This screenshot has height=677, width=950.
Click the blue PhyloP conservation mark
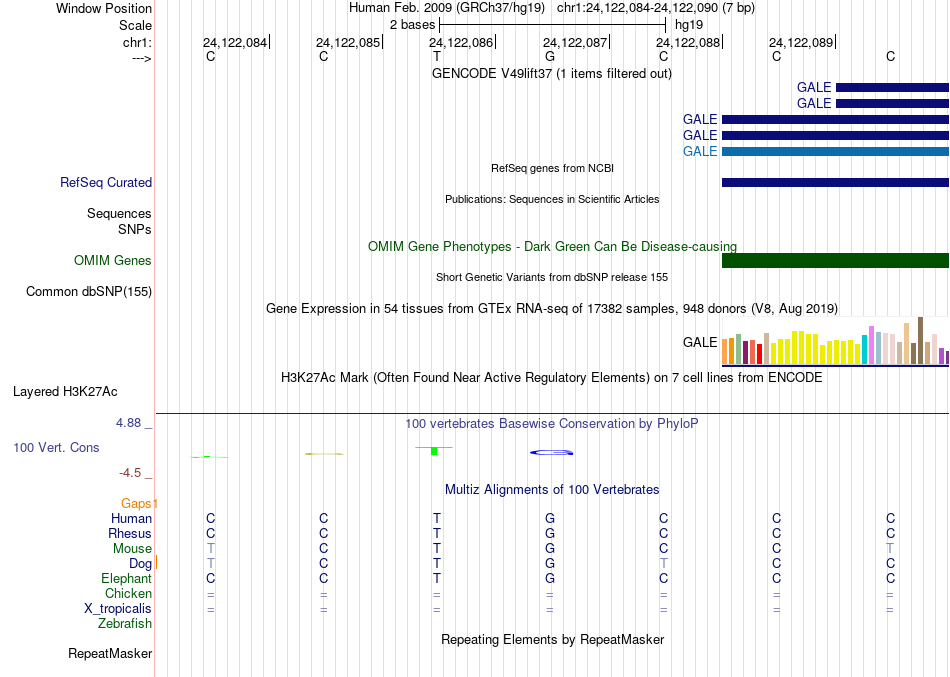pyautogui.click(x=551, y=452)
